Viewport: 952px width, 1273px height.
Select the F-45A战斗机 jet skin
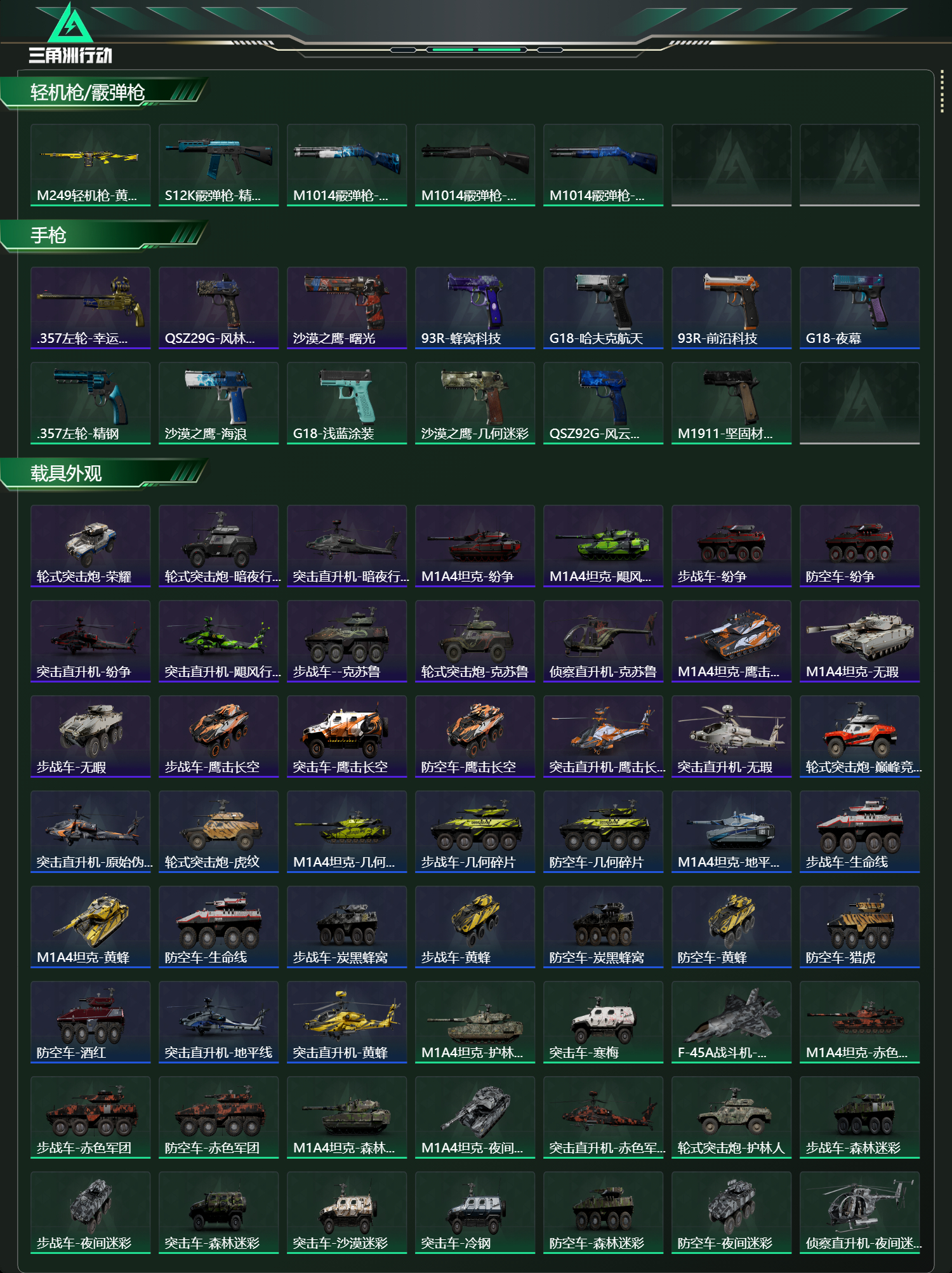point(731,1022)
